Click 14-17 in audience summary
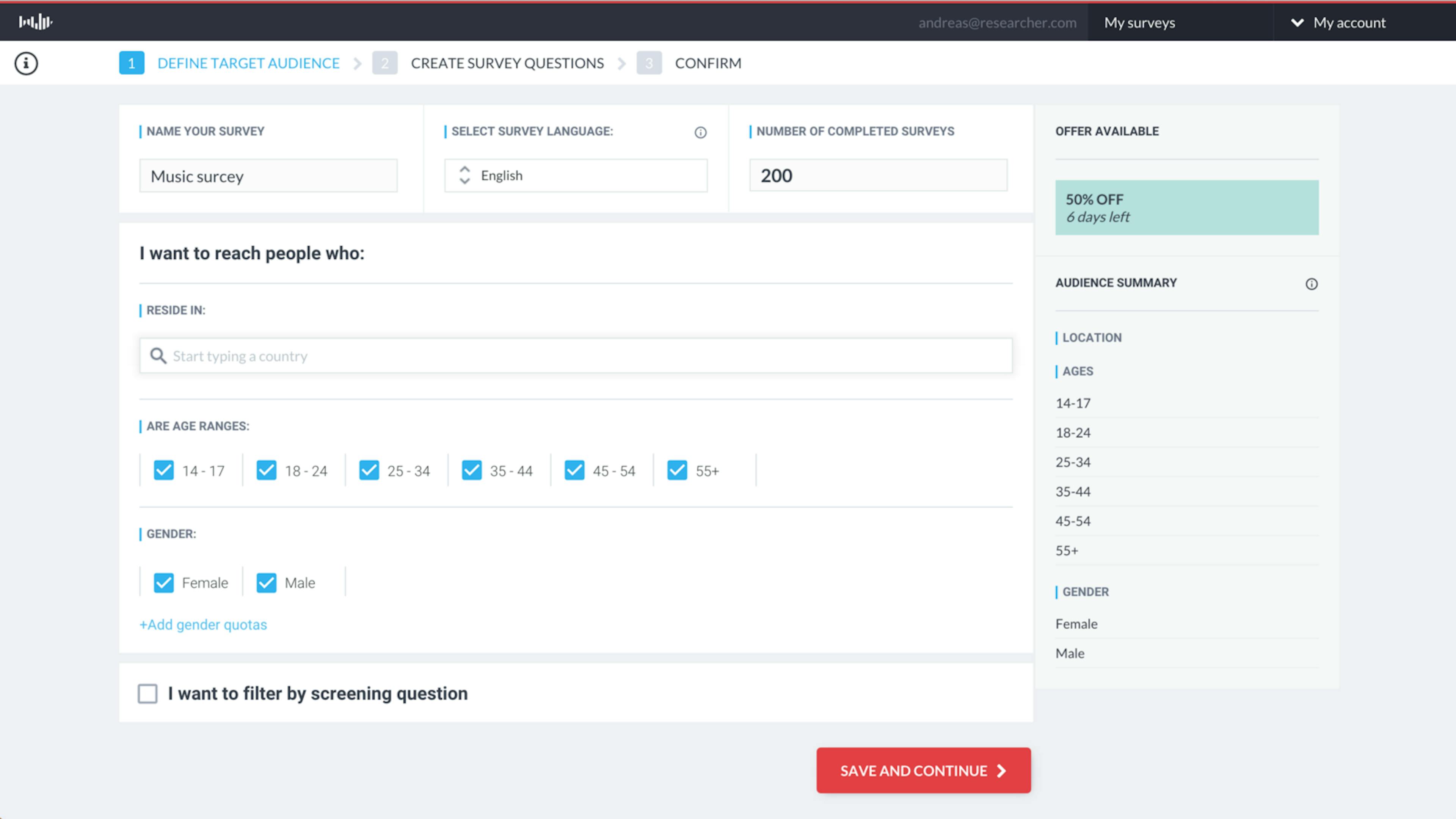This screenshot has height=819, width=1456. click(1073, 403)
